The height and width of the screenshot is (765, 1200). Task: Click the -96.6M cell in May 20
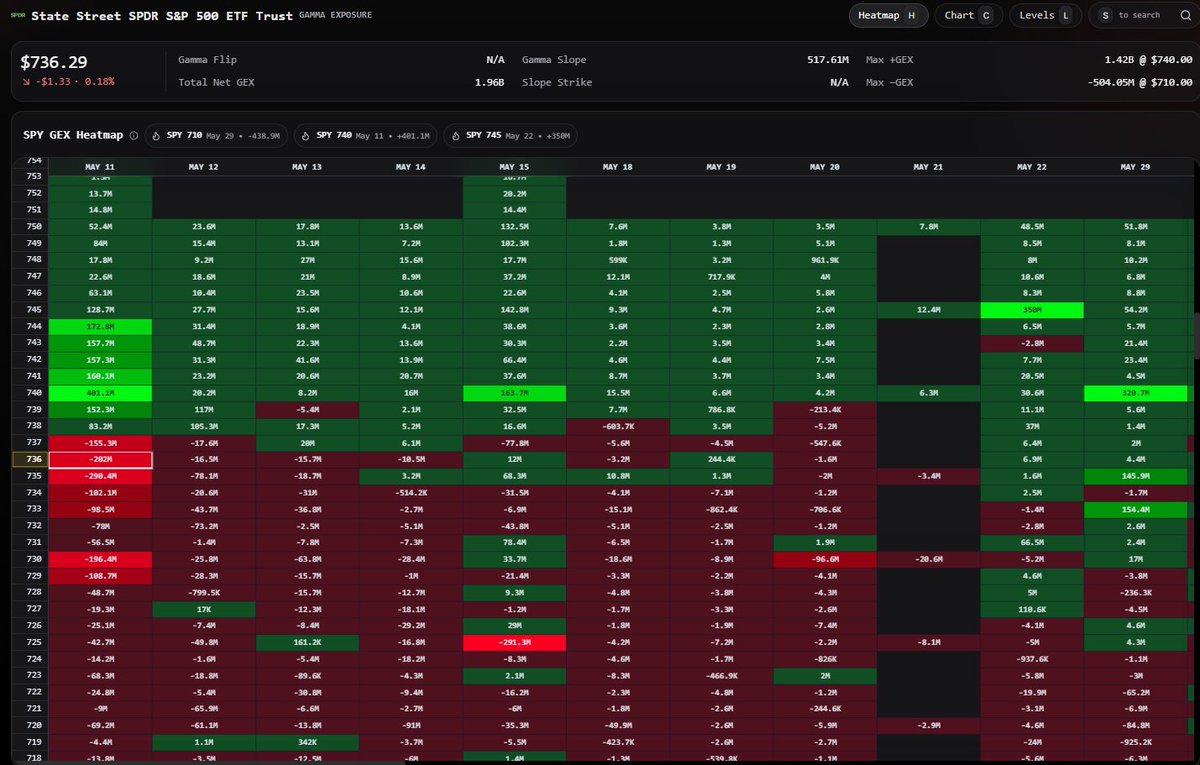[x=825, y=559]
